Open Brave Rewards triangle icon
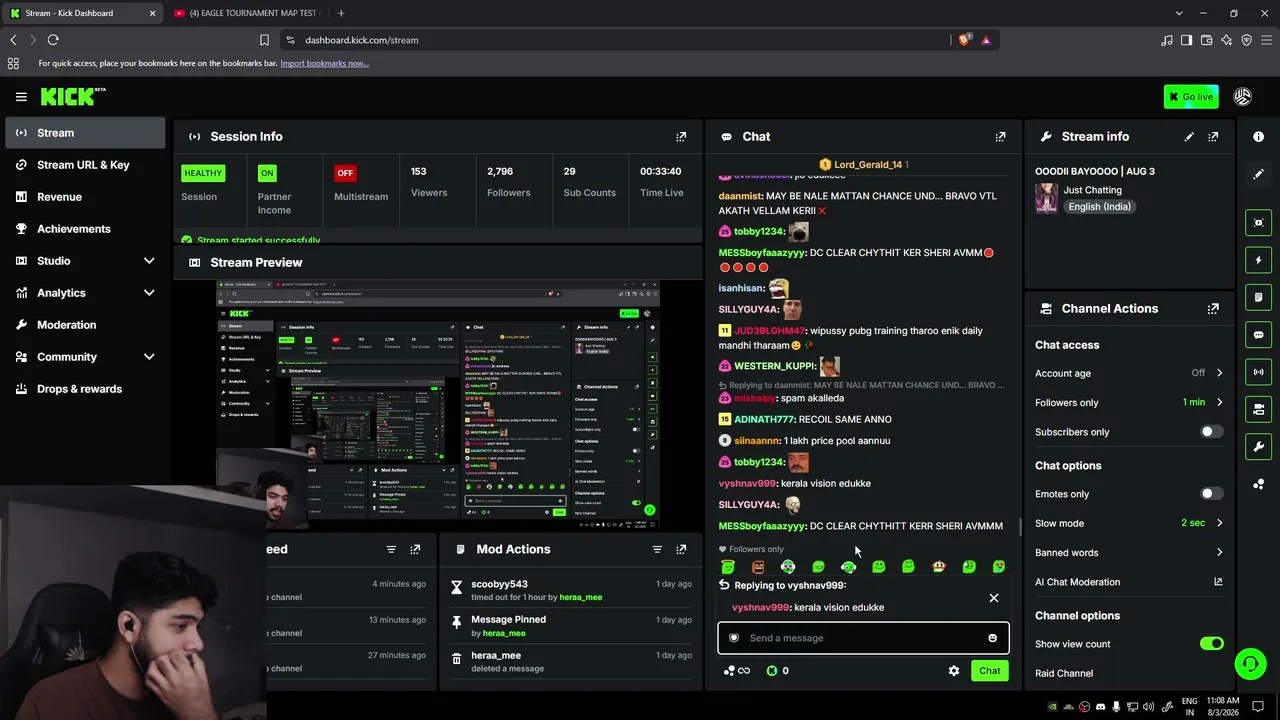The width and height of the screenshot is (1280, 720). (986, 40)
